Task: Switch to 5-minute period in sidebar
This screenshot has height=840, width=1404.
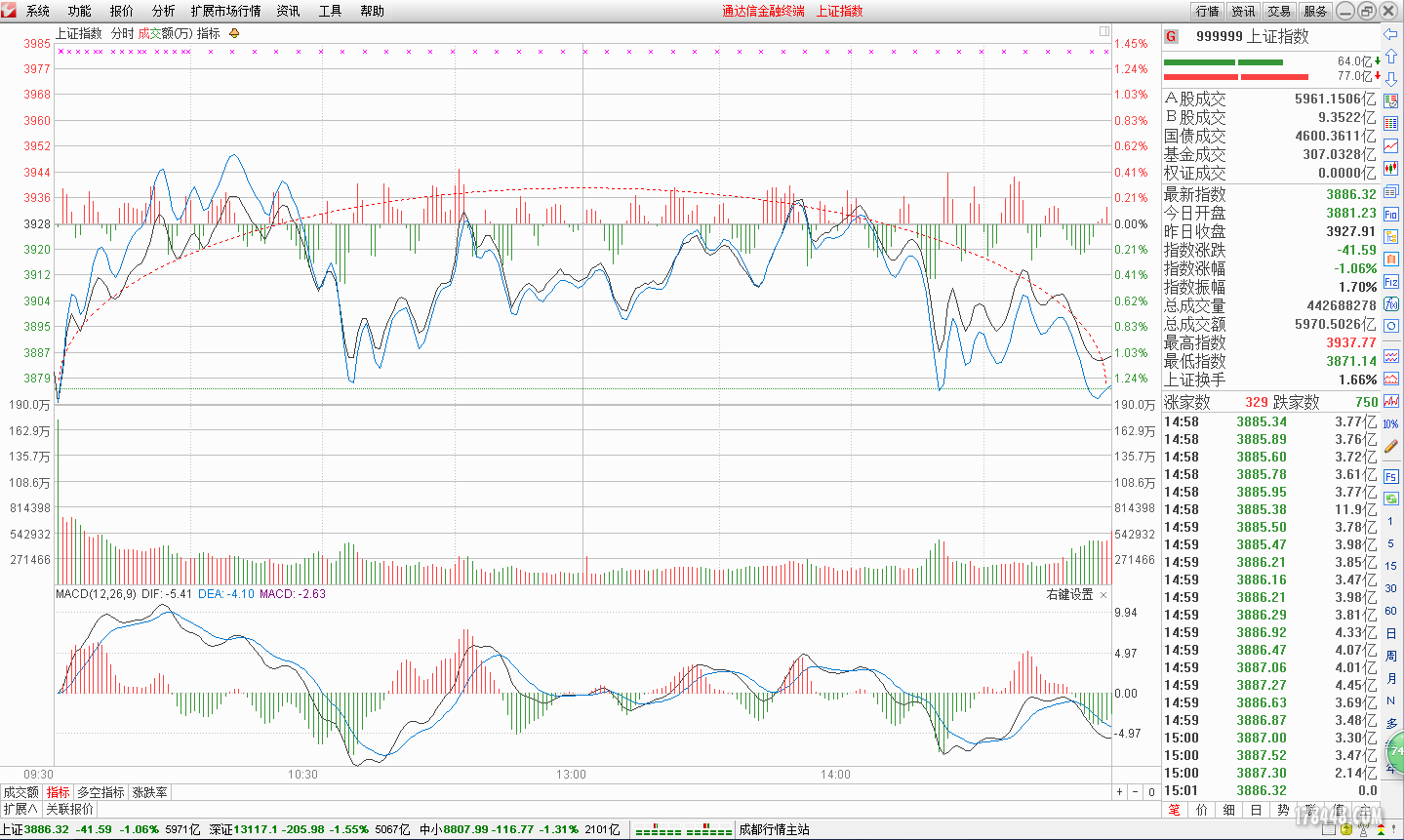Action: click(1391, 543)
